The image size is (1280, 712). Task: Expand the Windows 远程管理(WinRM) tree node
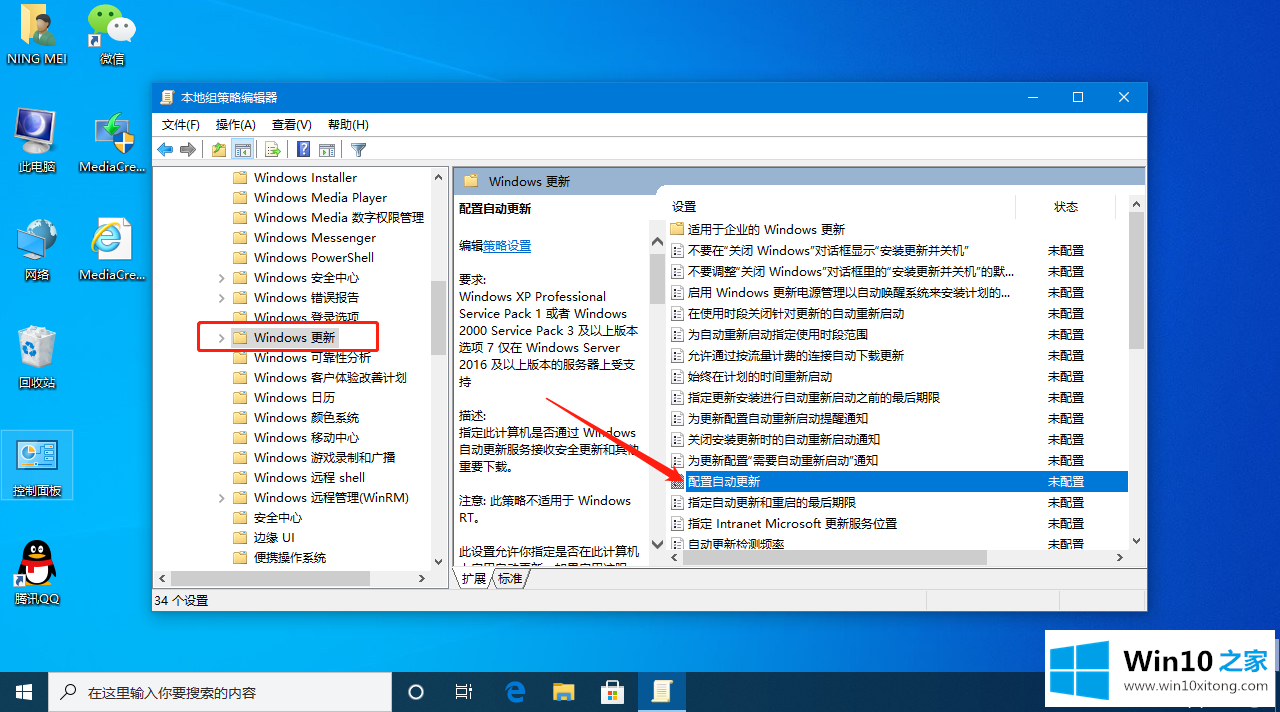tap(221, 498)
